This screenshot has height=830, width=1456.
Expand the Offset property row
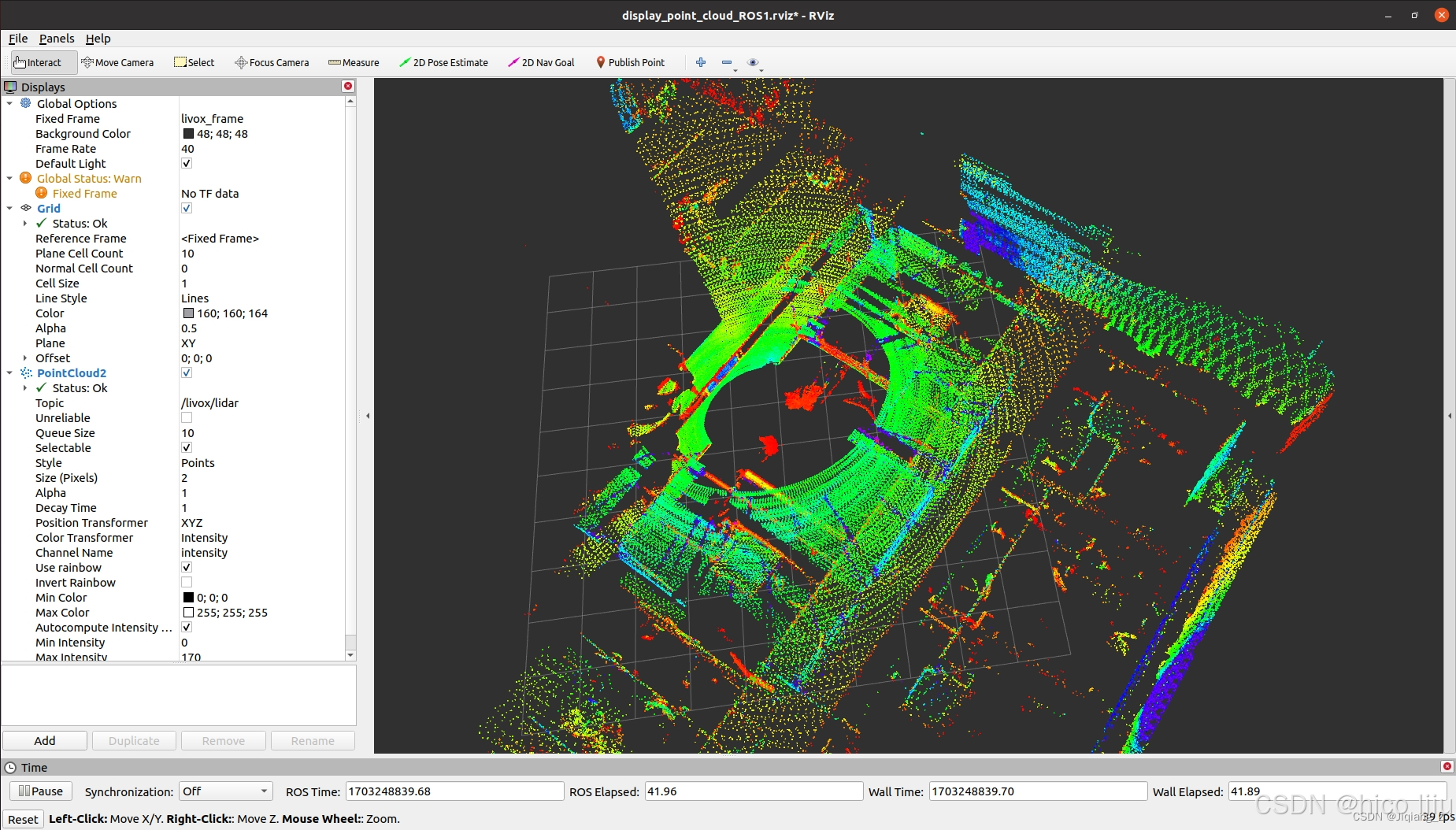point(25,358)
